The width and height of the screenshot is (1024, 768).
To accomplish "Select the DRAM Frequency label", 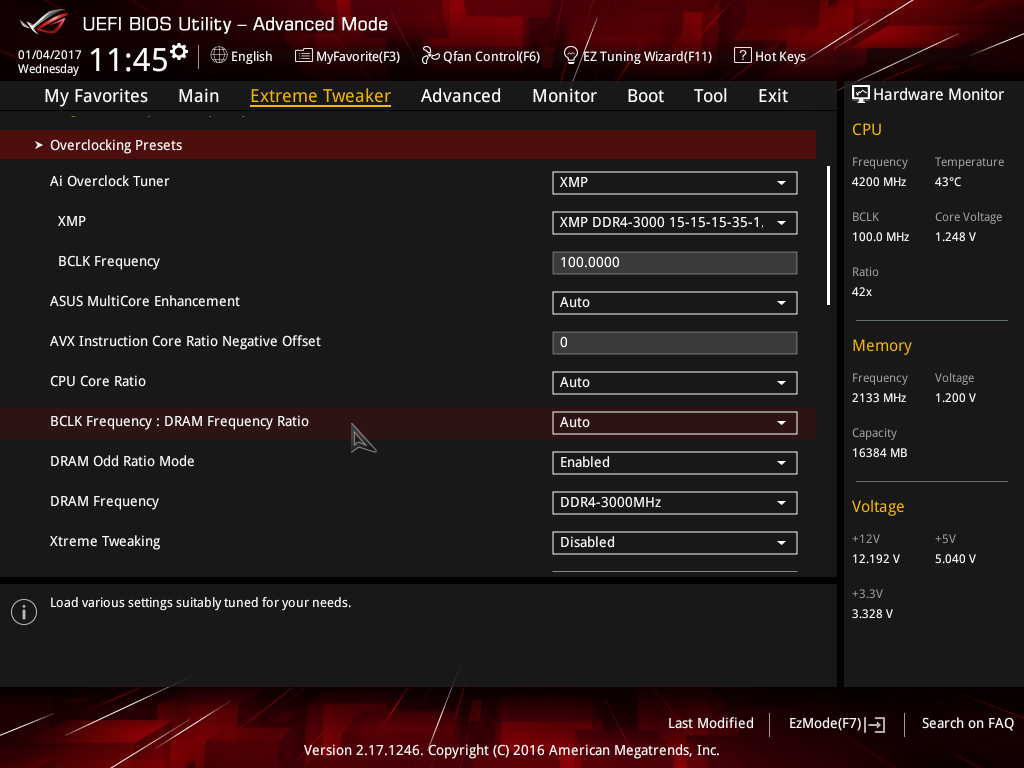I will coord(104,502).
